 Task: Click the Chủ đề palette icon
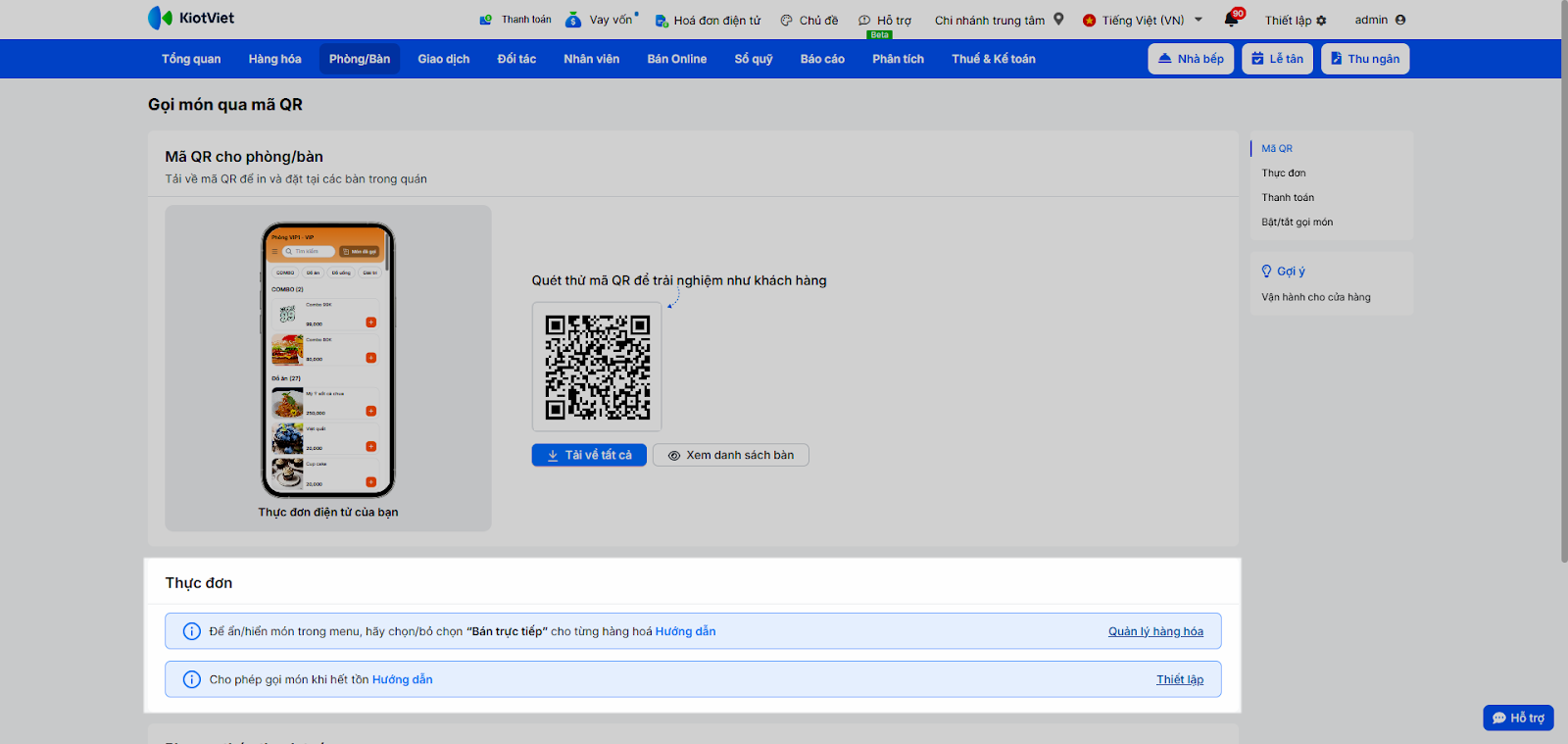tap(786, 21)
